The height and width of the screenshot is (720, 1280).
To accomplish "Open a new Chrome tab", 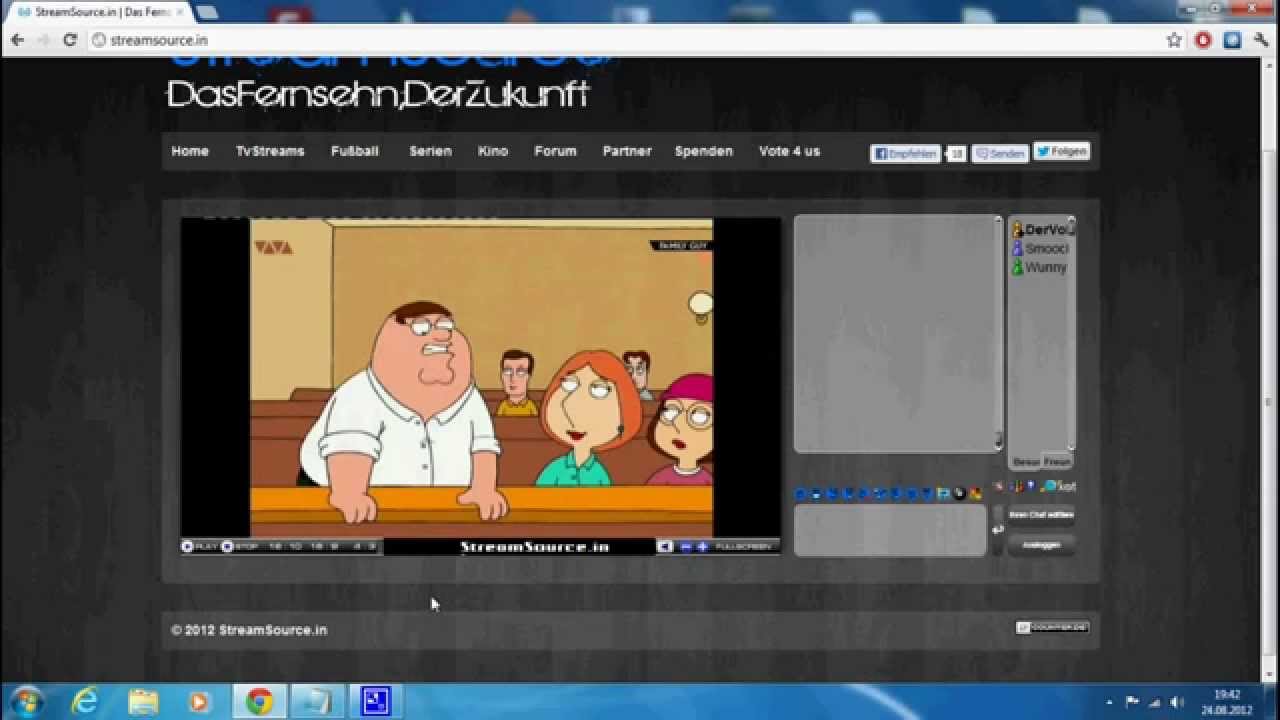I will pos(207,12).
